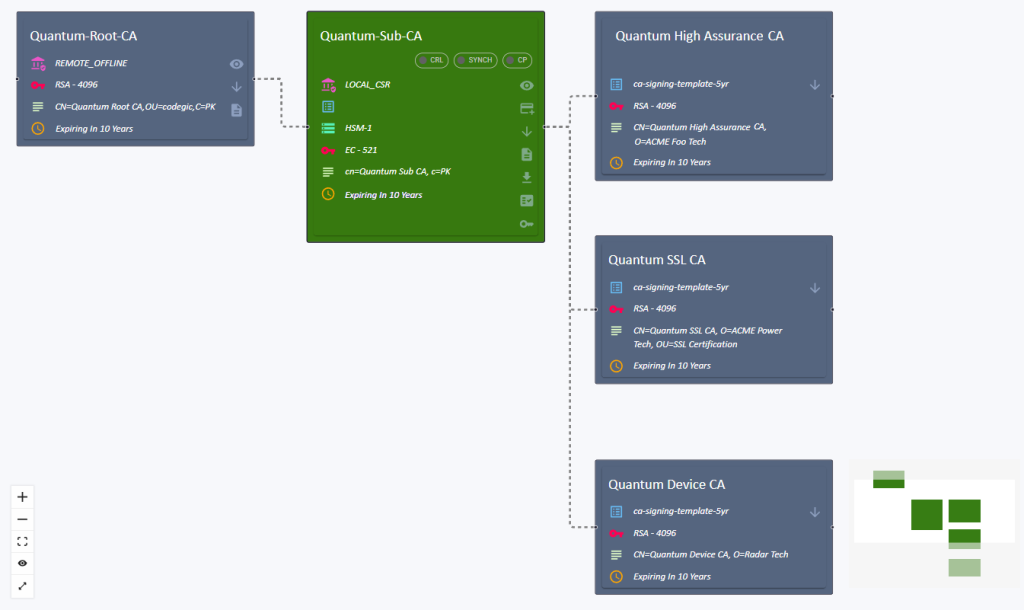
Task: Click the download icon on Quantum-Sub-CA card
Action: [527, 177]
